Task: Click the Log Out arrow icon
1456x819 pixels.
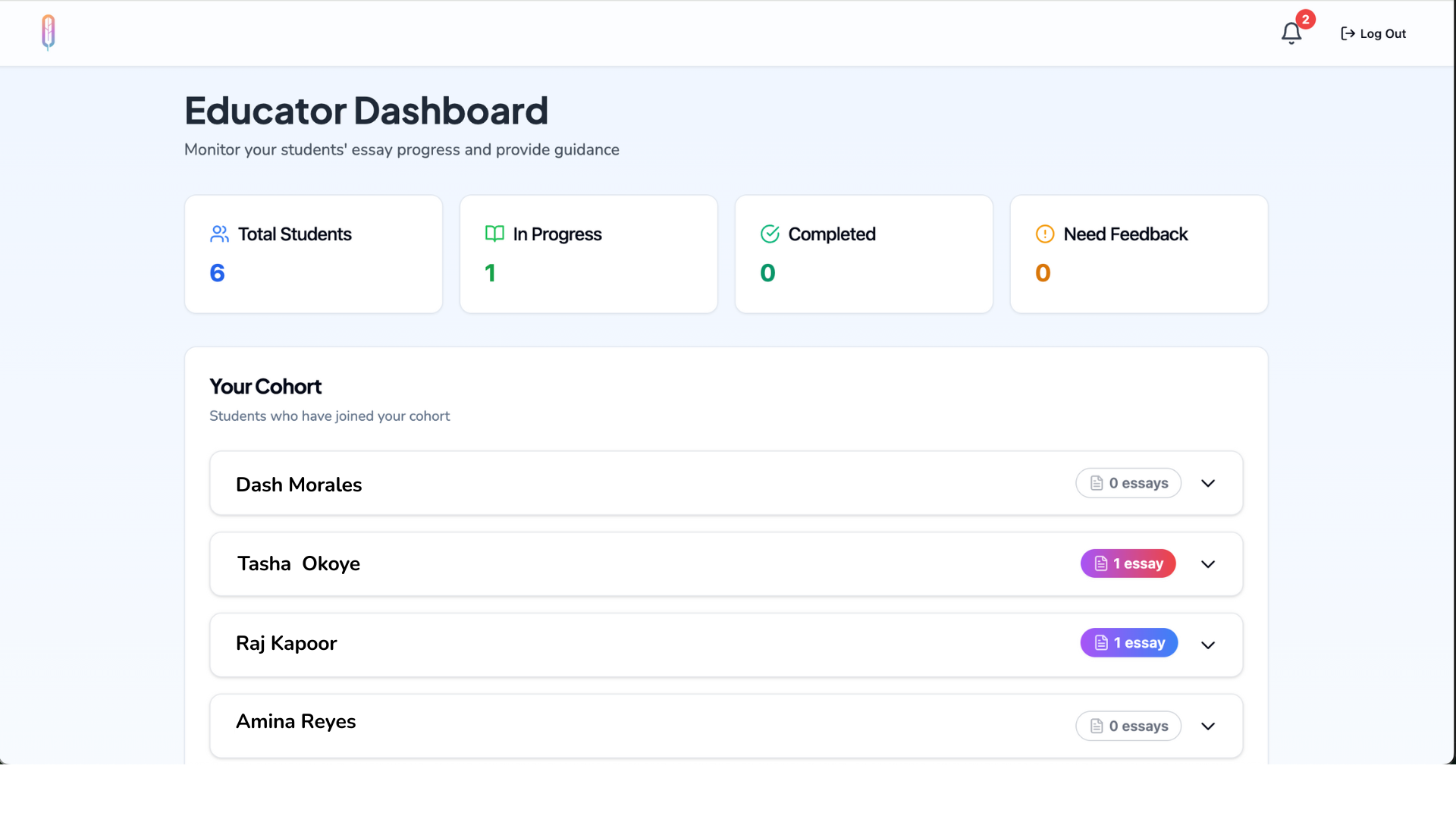Action: [1348, 33]
